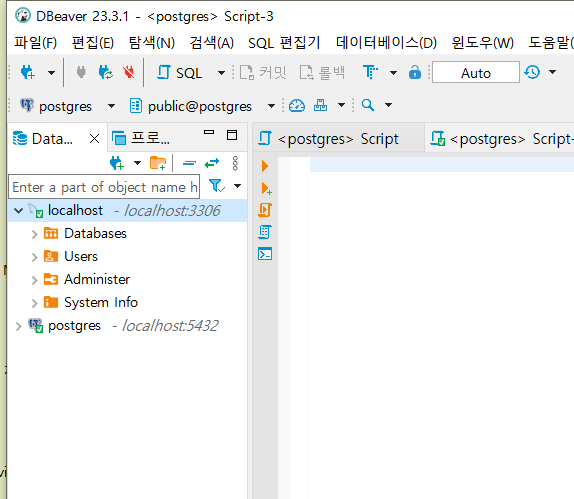This screenshot has width=574, height=499.
Task: Open the 탐색(N) menu
Action: (152, 43)
